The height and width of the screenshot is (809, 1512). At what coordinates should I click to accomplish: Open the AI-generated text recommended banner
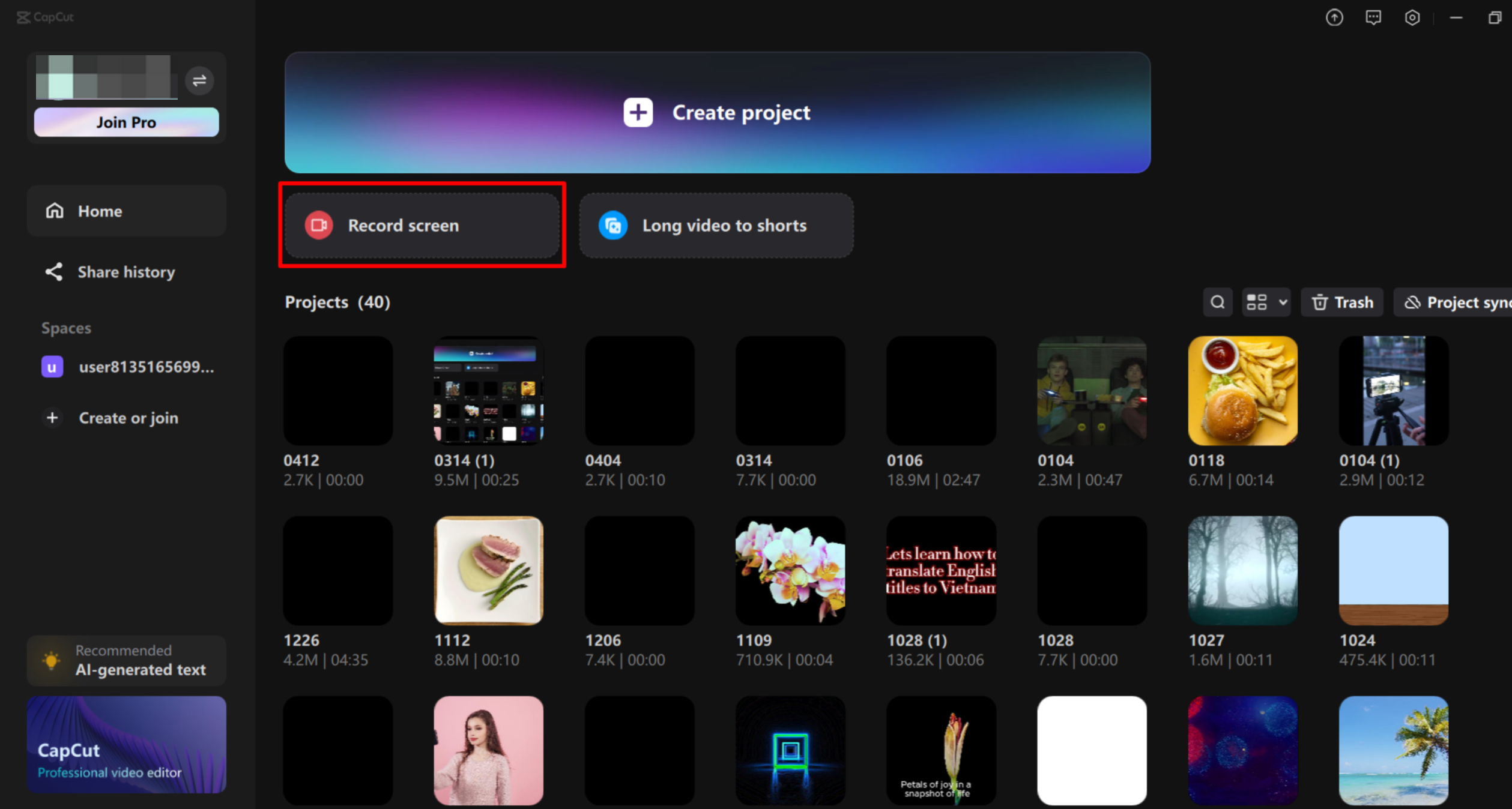(126, 660)
